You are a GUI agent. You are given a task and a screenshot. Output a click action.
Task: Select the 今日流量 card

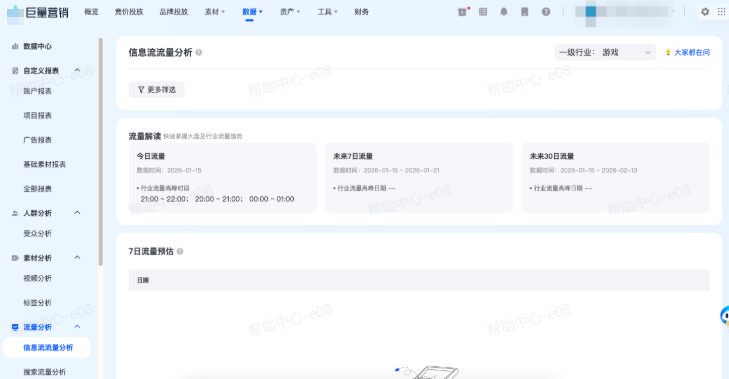pos(223,178)
